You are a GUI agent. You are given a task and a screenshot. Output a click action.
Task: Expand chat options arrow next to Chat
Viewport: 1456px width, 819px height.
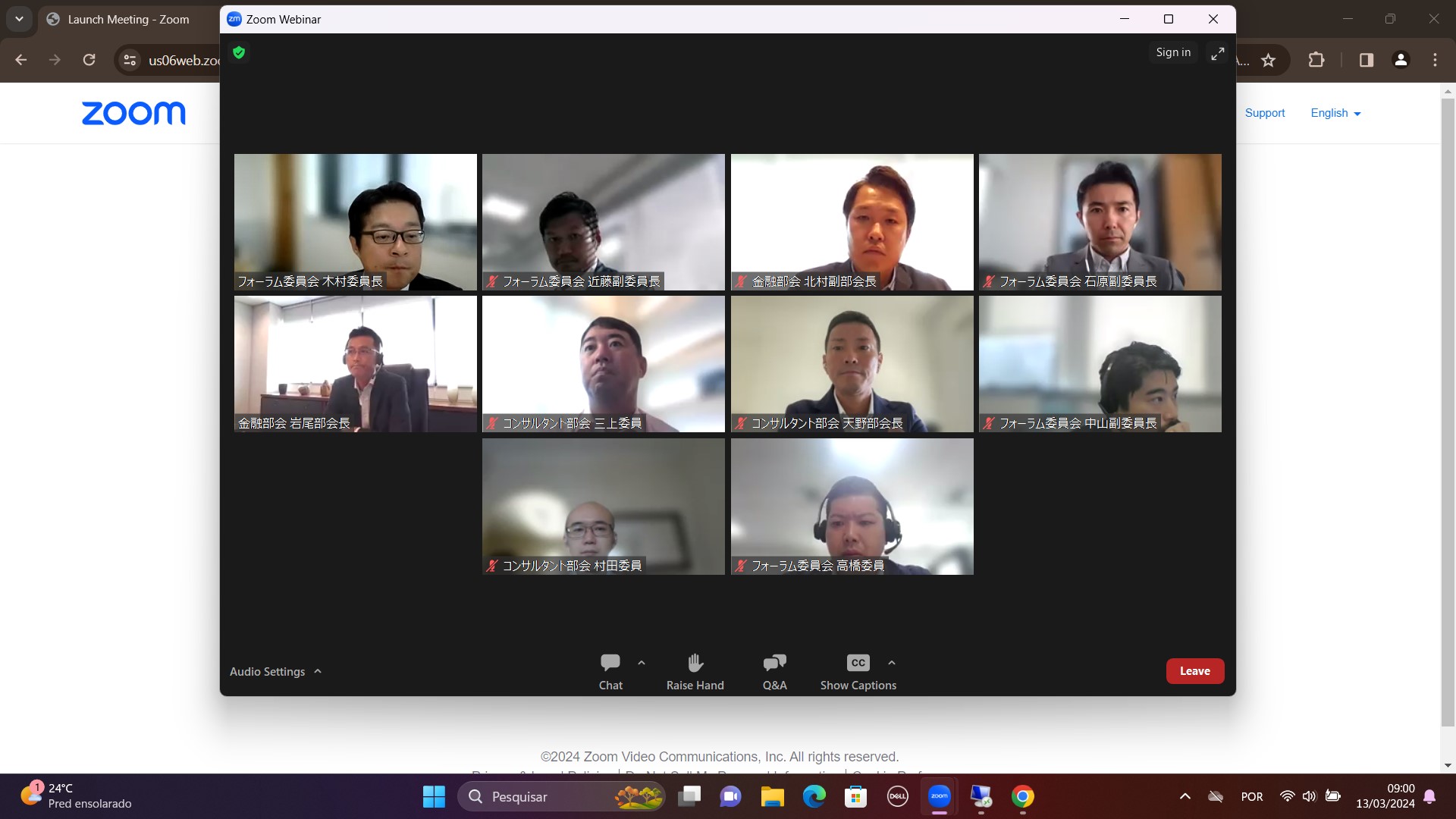(642, 663)
